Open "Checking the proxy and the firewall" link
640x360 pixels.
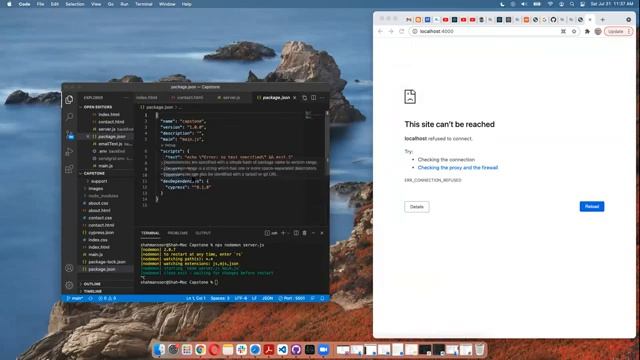[458, 168]
